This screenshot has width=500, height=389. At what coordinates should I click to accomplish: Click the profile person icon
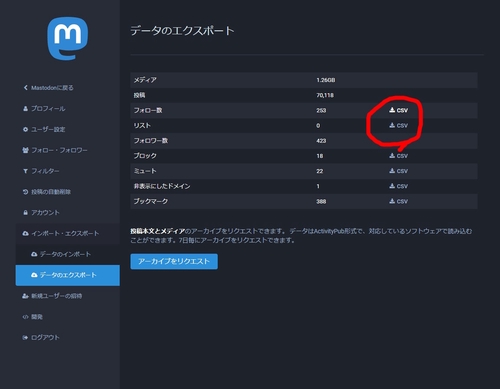(x=25, y=109)
